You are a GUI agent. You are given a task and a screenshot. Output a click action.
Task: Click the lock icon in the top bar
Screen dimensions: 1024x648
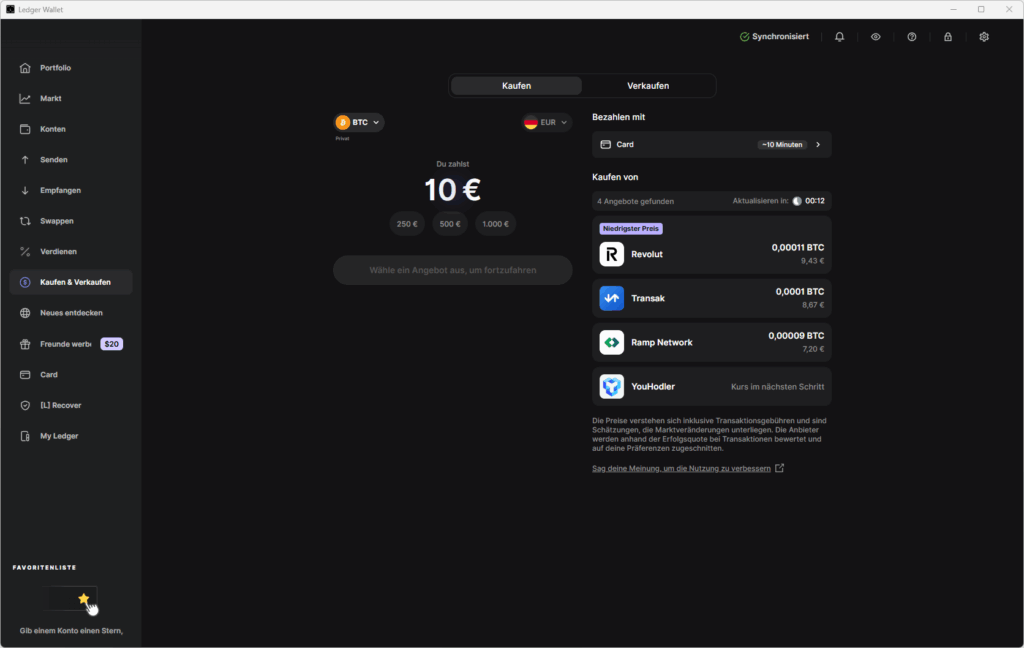(x=947, y=36)
